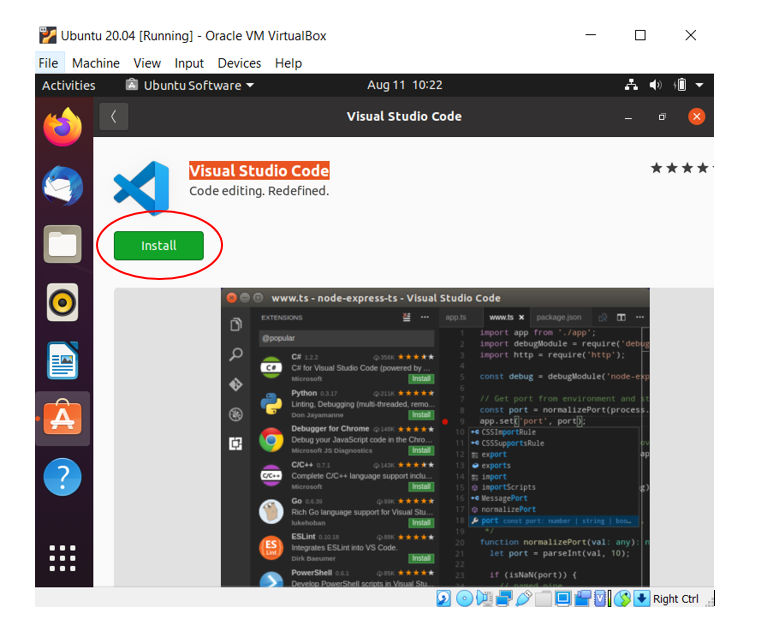Open the VirtualBox Machine menu
Screen dimensions: 758x643
pos(96,63)
